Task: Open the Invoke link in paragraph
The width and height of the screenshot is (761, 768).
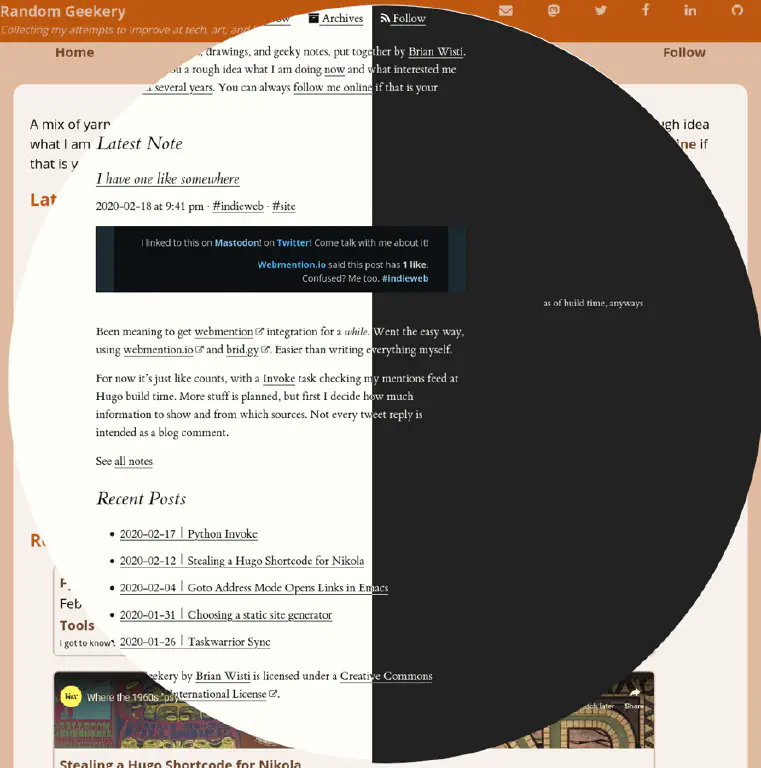Action: (x=279, y=379)
